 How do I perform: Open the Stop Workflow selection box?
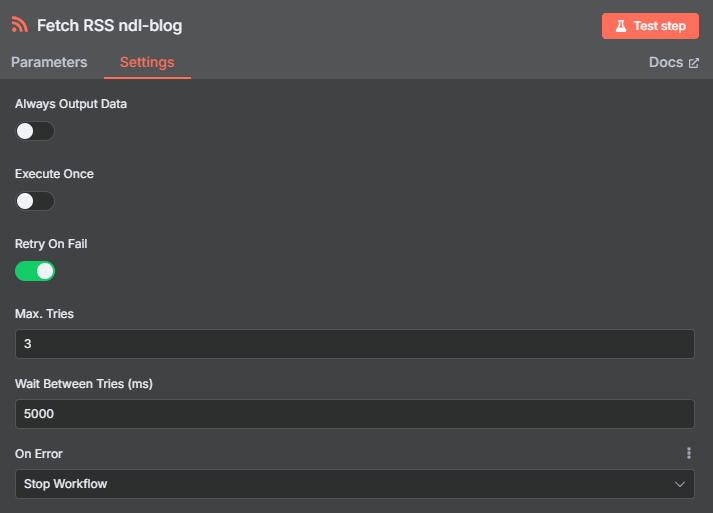(x=355, y=484)
